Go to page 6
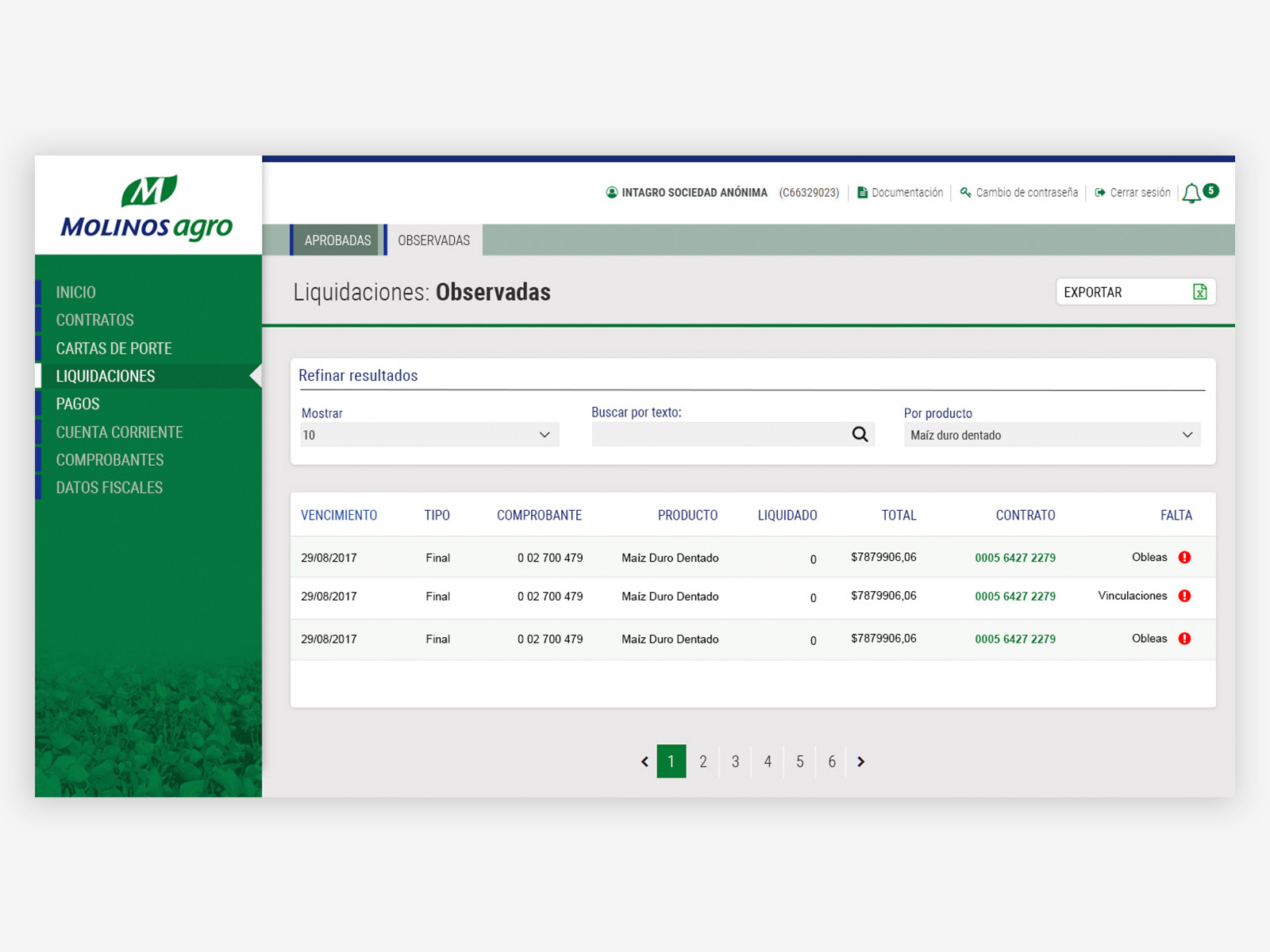The height and width of the screenshot is (952, 1270). (x=832, y=762)
